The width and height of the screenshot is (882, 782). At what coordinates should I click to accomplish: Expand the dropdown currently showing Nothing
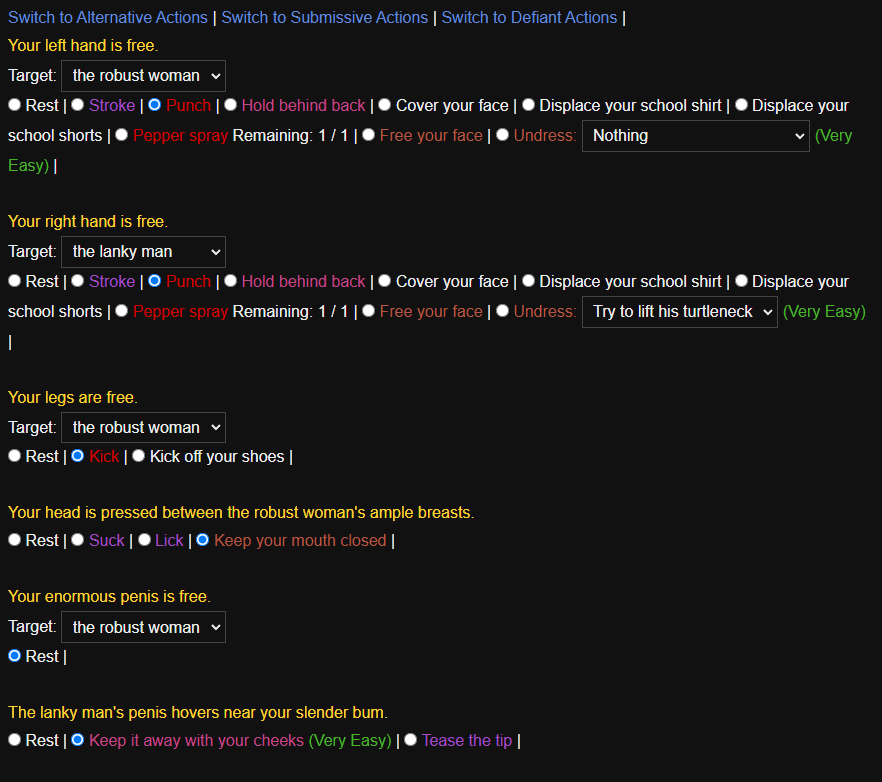695,136
